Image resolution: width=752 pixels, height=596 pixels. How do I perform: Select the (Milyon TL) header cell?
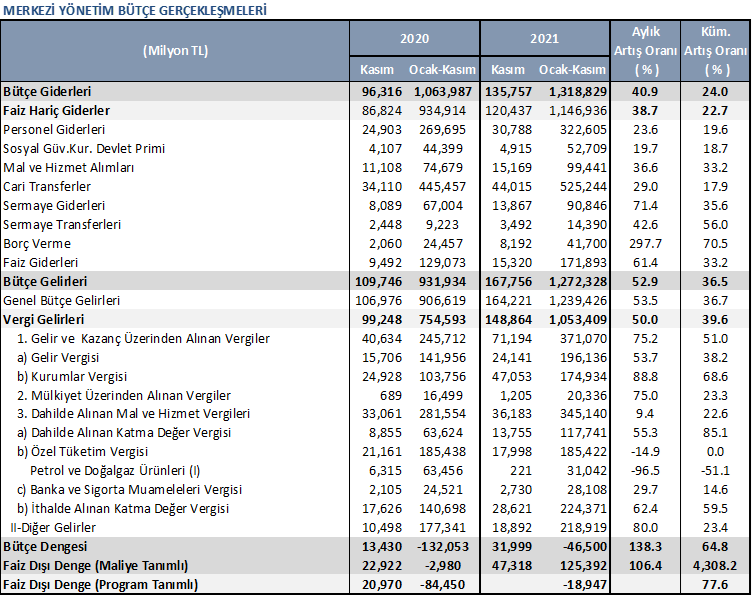pos(176,51)
